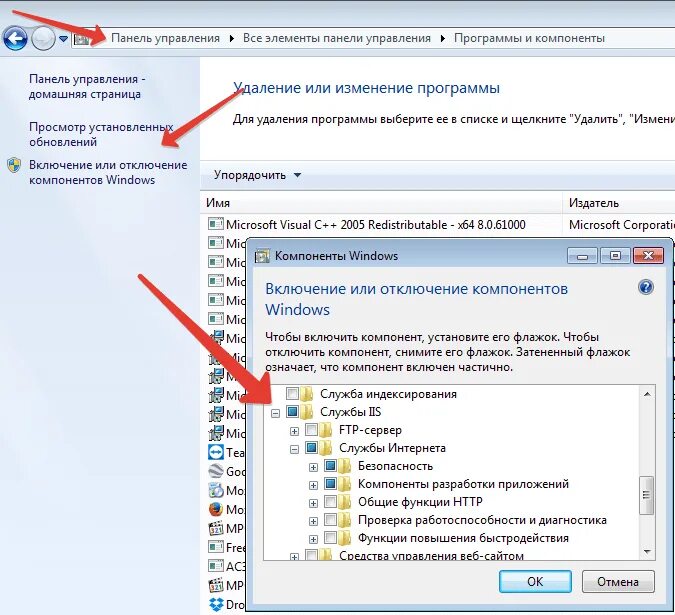Click folder icon of 'Службы Интернета'
The height and width of the screenshot is (615, 675).
(x=326, y=448)
